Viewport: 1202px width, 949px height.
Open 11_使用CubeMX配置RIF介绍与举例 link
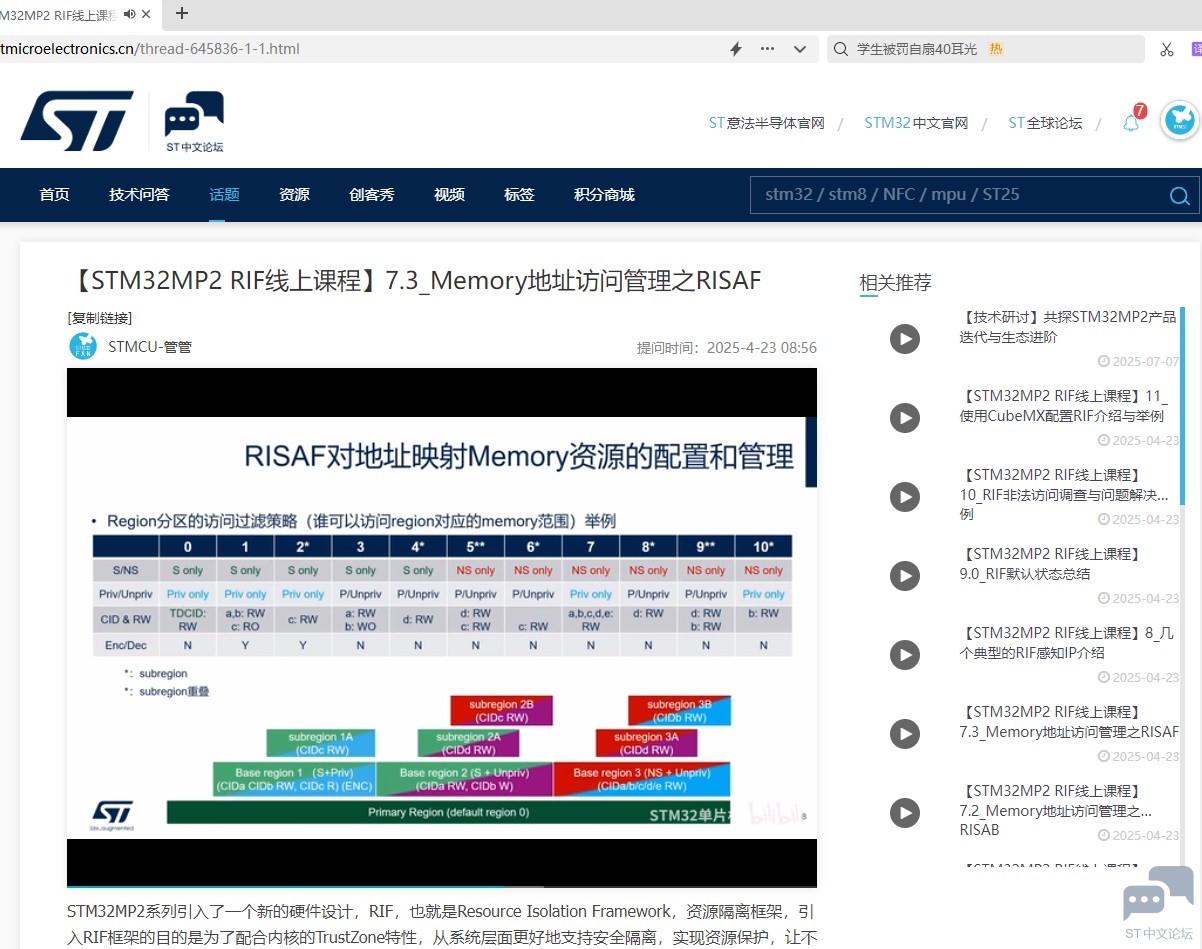[x=1064, y=406]
